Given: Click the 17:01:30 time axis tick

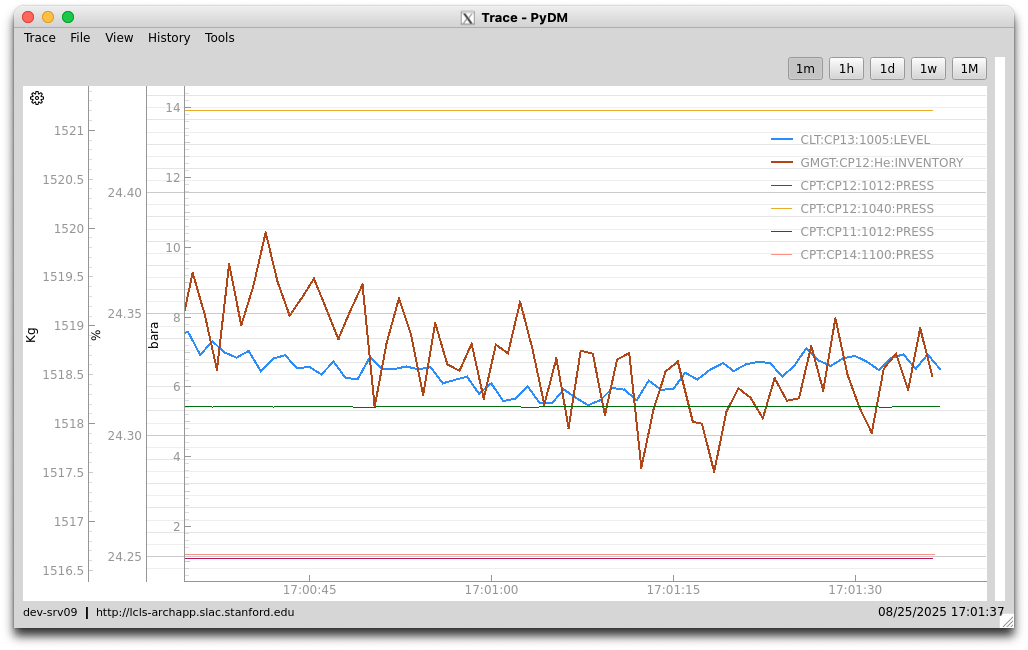Looking at the screenshot, I should point(855,589).
